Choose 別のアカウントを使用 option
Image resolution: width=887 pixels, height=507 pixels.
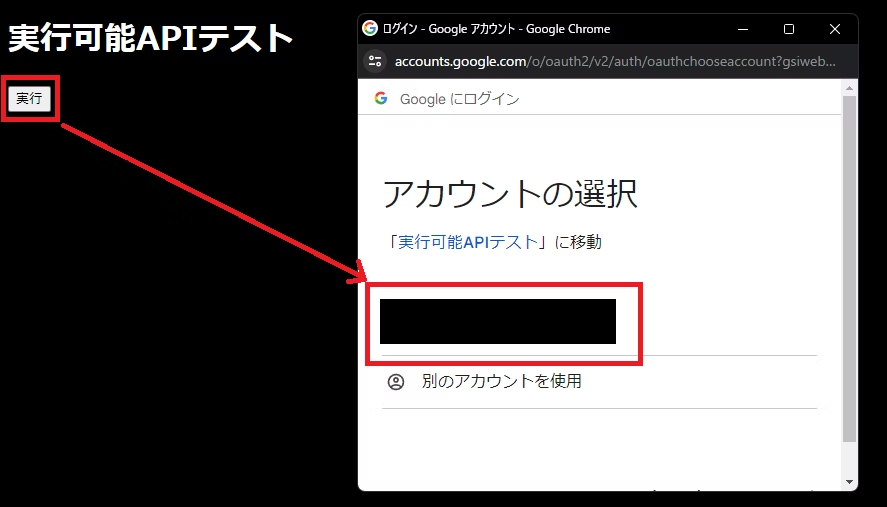click(x=600, y=381)
